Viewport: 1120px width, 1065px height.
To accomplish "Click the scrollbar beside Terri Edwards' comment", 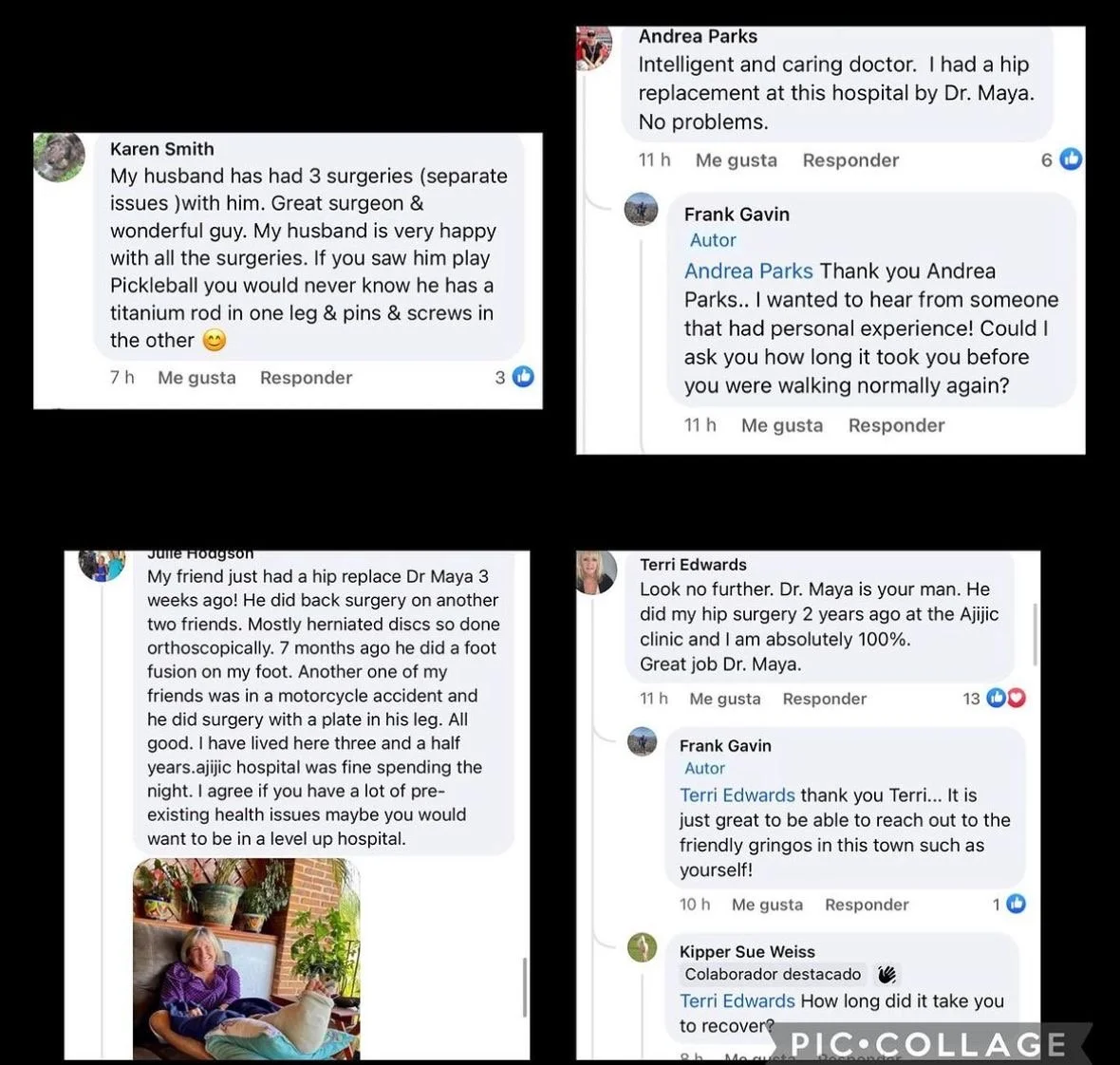I will (x=1035, y=634).
